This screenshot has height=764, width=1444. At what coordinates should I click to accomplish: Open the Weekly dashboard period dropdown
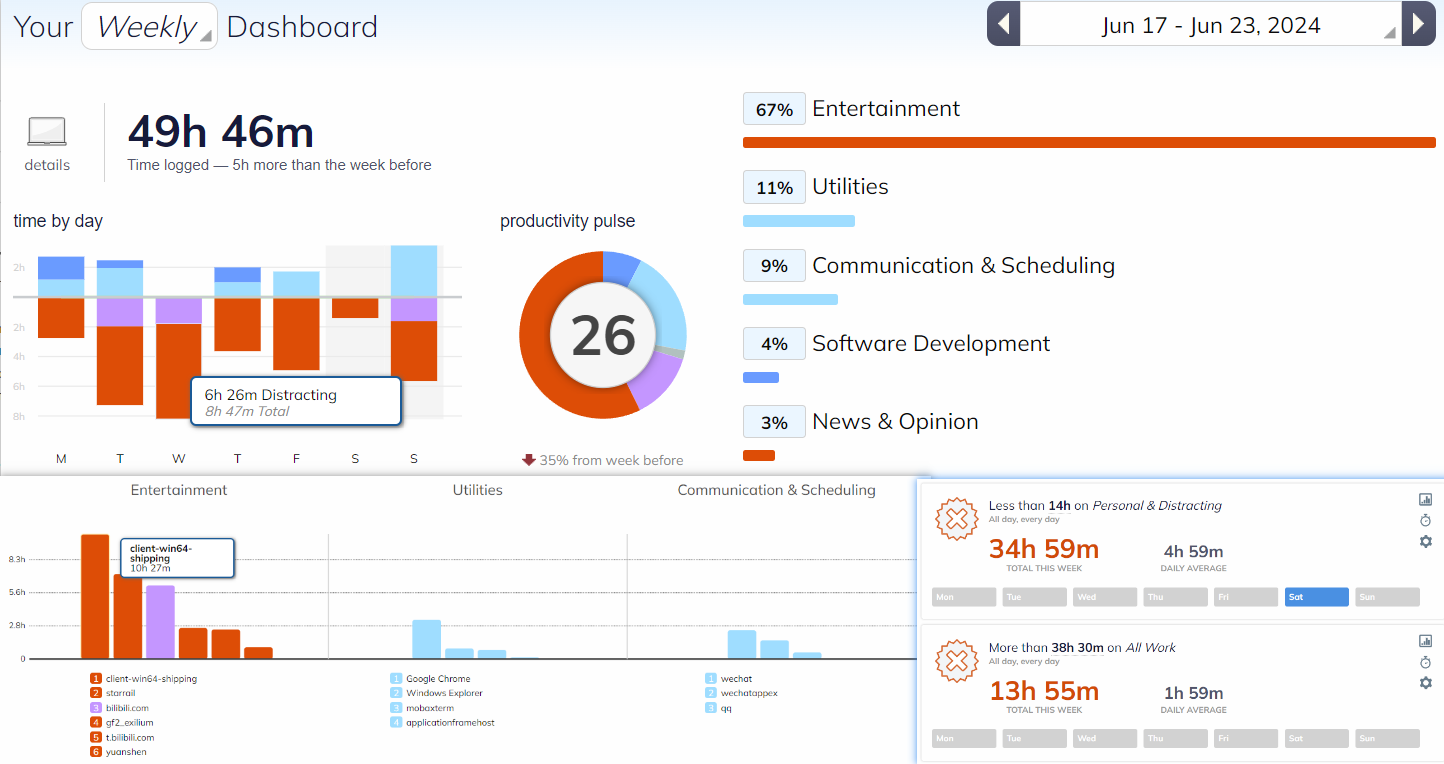[x=150, y=27]
